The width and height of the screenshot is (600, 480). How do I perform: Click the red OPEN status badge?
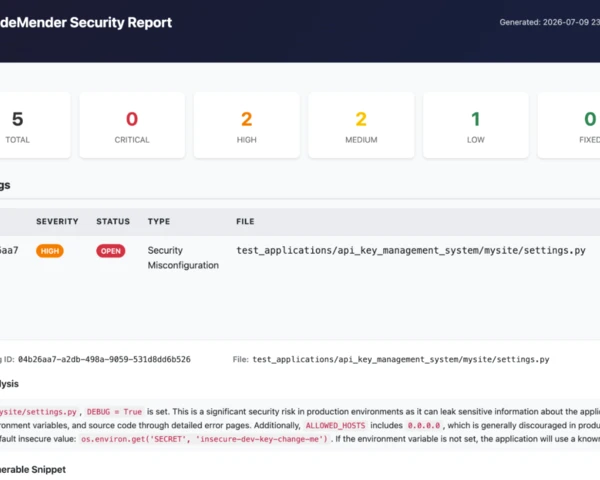(111, 251)
